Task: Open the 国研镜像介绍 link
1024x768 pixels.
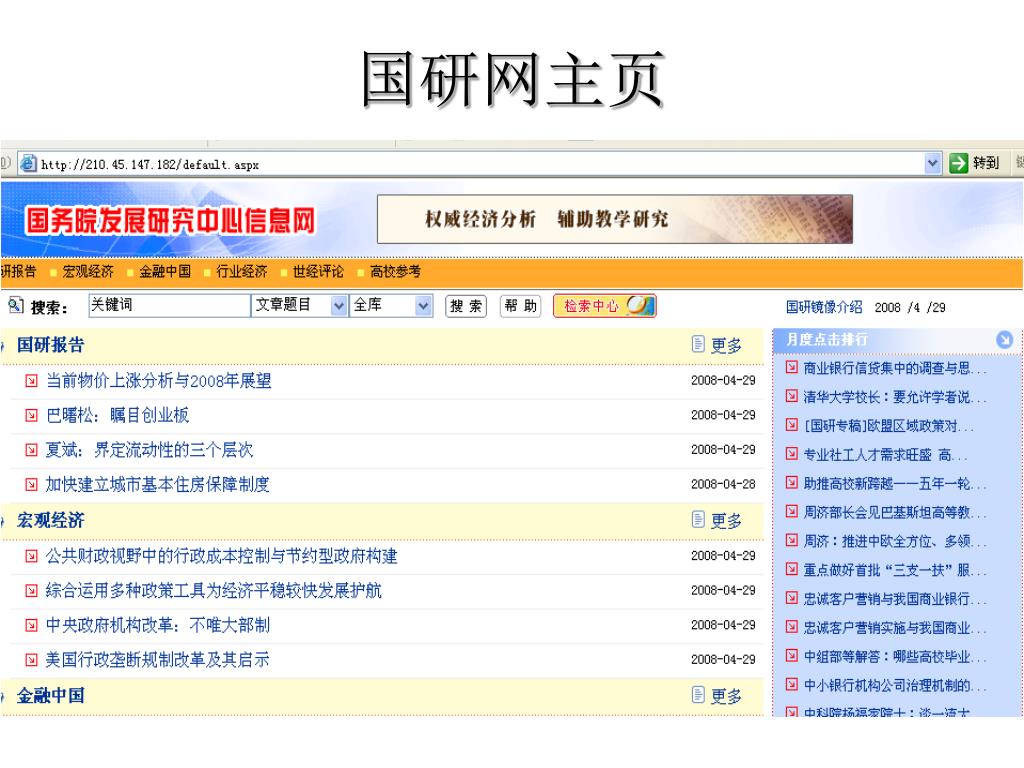Action: pyautogui.click(x=824, y=307)
